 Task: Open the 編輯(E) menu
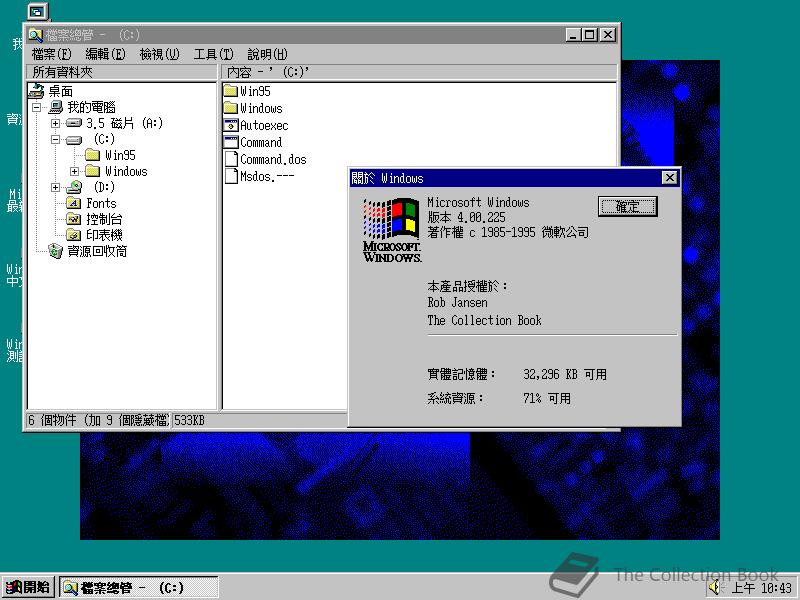[x=106, y=54]
